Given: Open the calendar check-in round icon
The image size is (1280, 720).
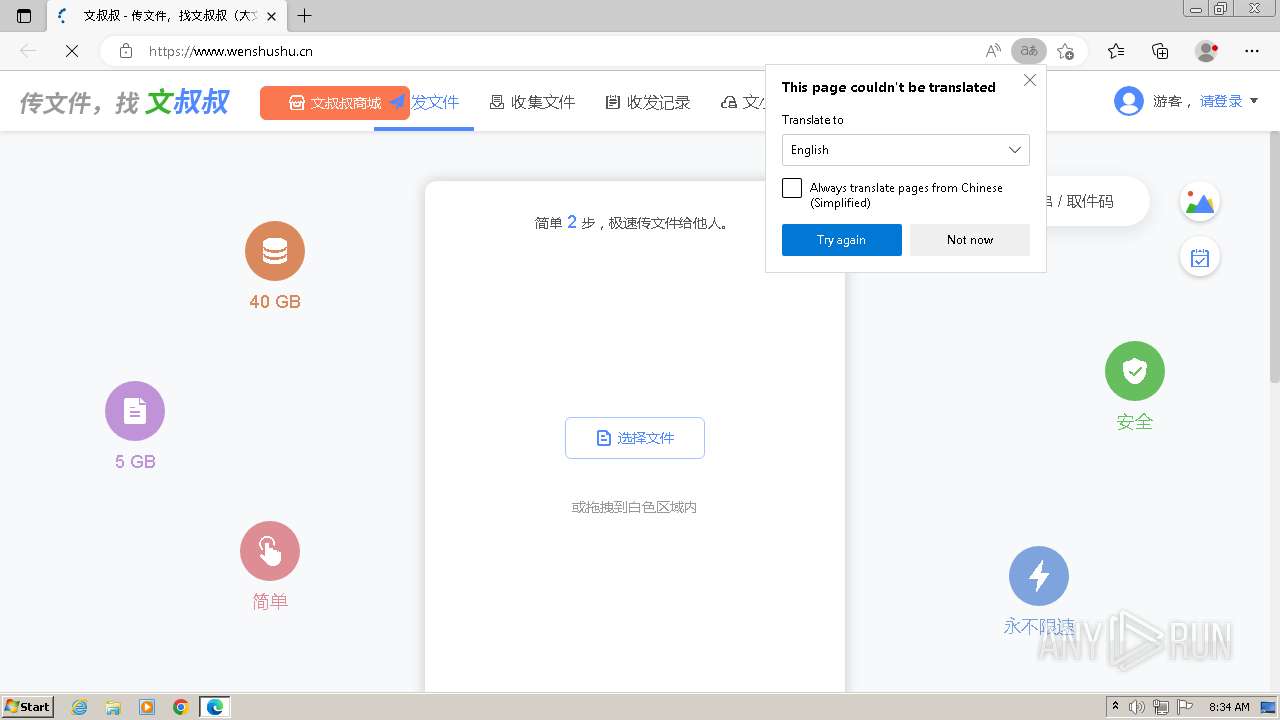Looking at the screenshot, I should coord(1200,258).
